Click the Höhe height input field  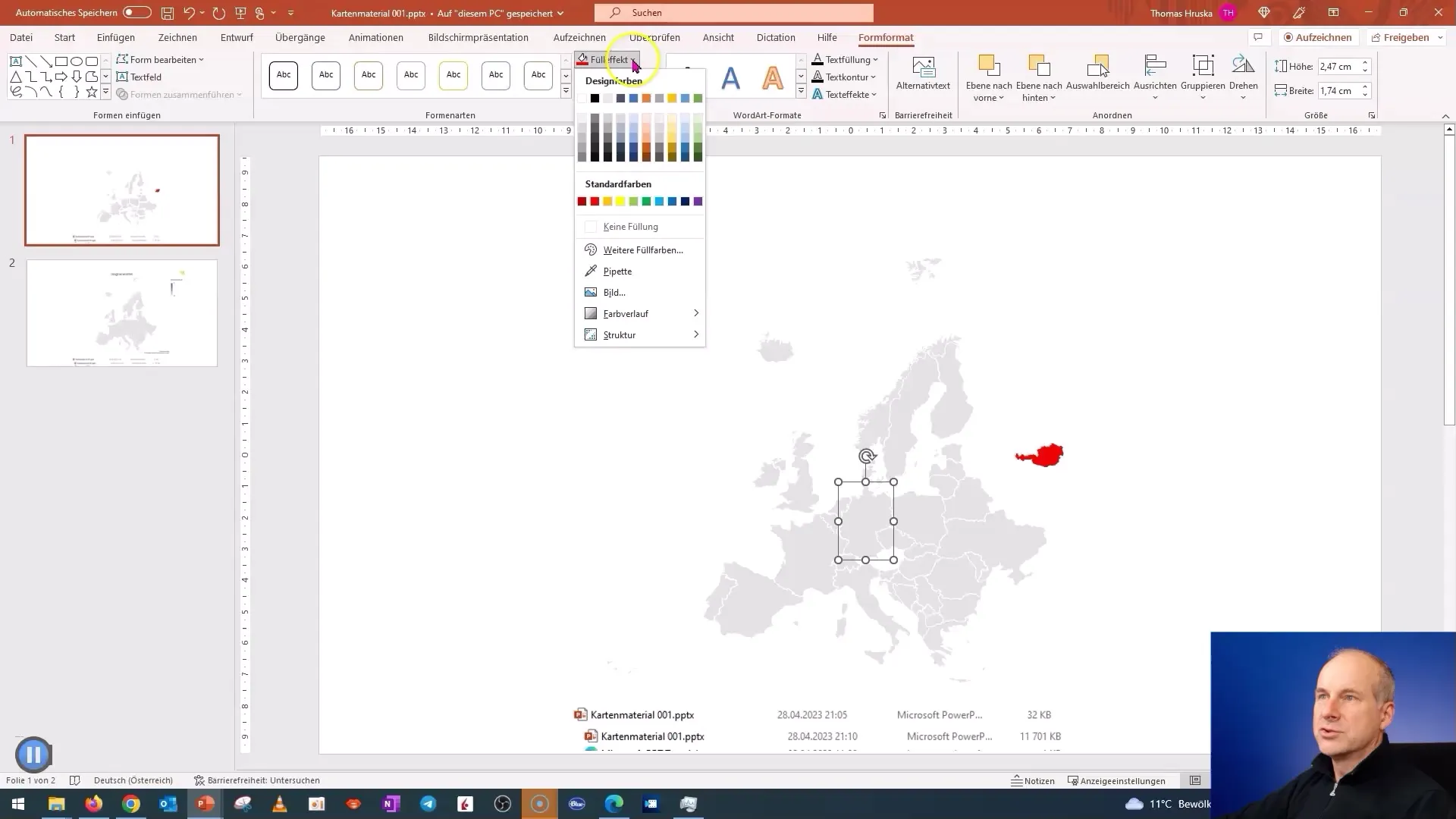coord(1338,67)
